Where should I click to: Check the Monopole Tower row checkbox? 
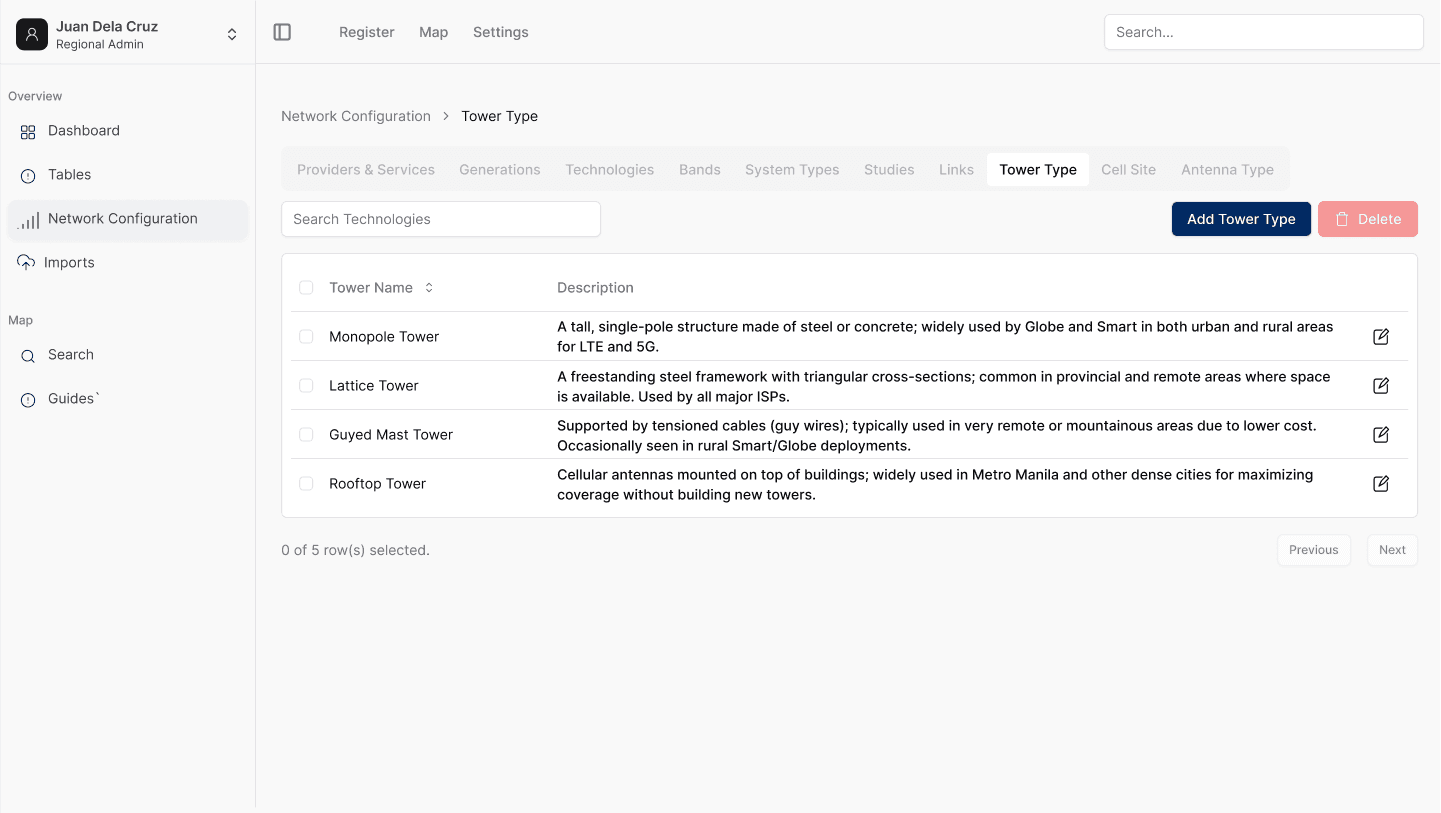(x=306, y=337)
